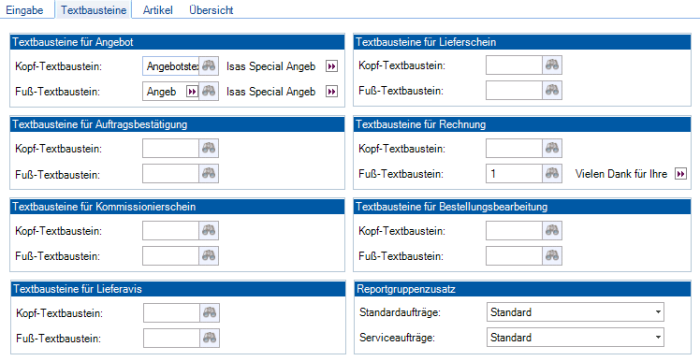Screen dimensions: 700x361
Task: Click binoculars for Kommissionierschein Fuß-Textbaustein
Action: click(x=208, y=256)
